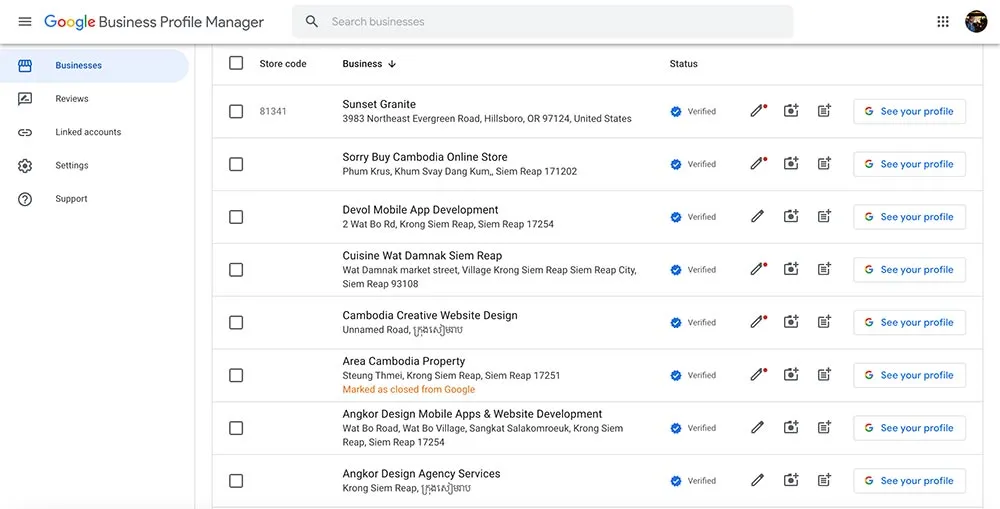Focus the Search businesses field
This screenshot has width=1000, height=509.
click(543, 22)
